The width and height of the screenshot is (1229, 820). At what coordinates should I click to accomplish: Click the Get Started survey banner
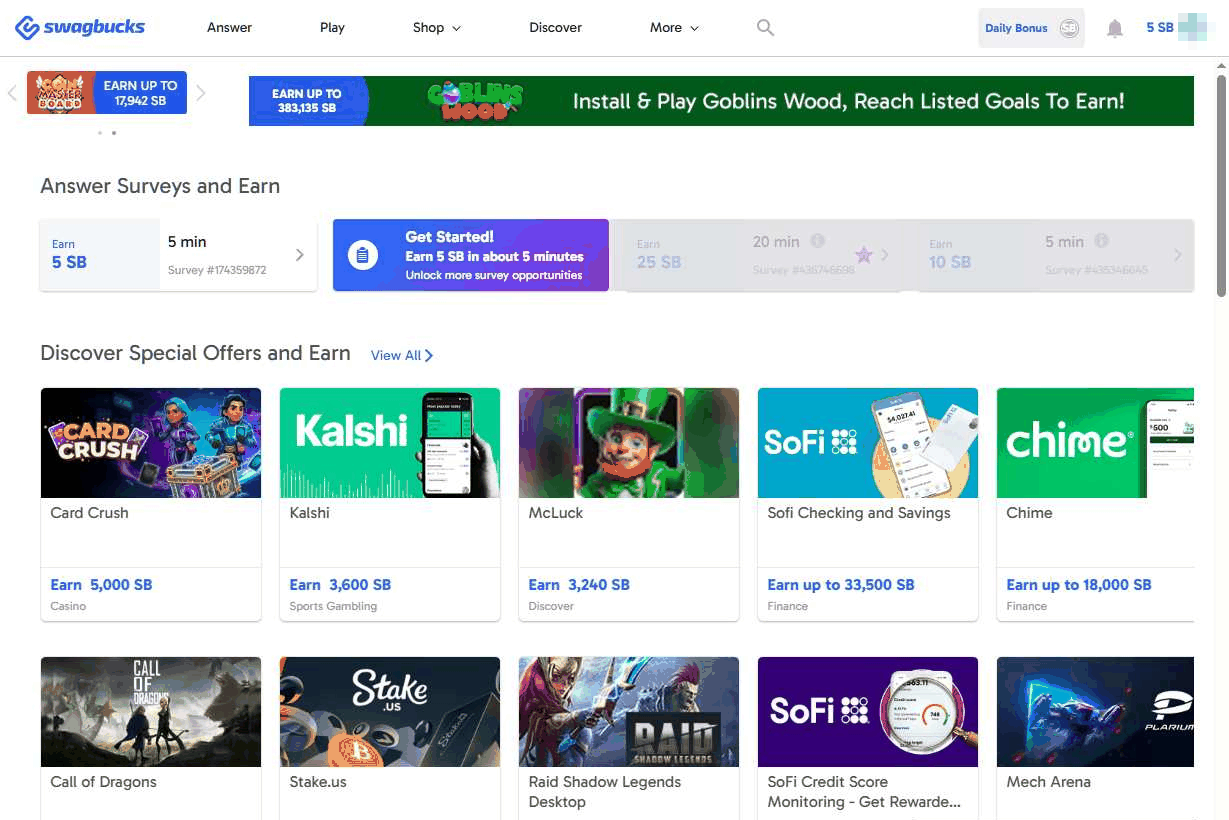(x=470, y=255)
